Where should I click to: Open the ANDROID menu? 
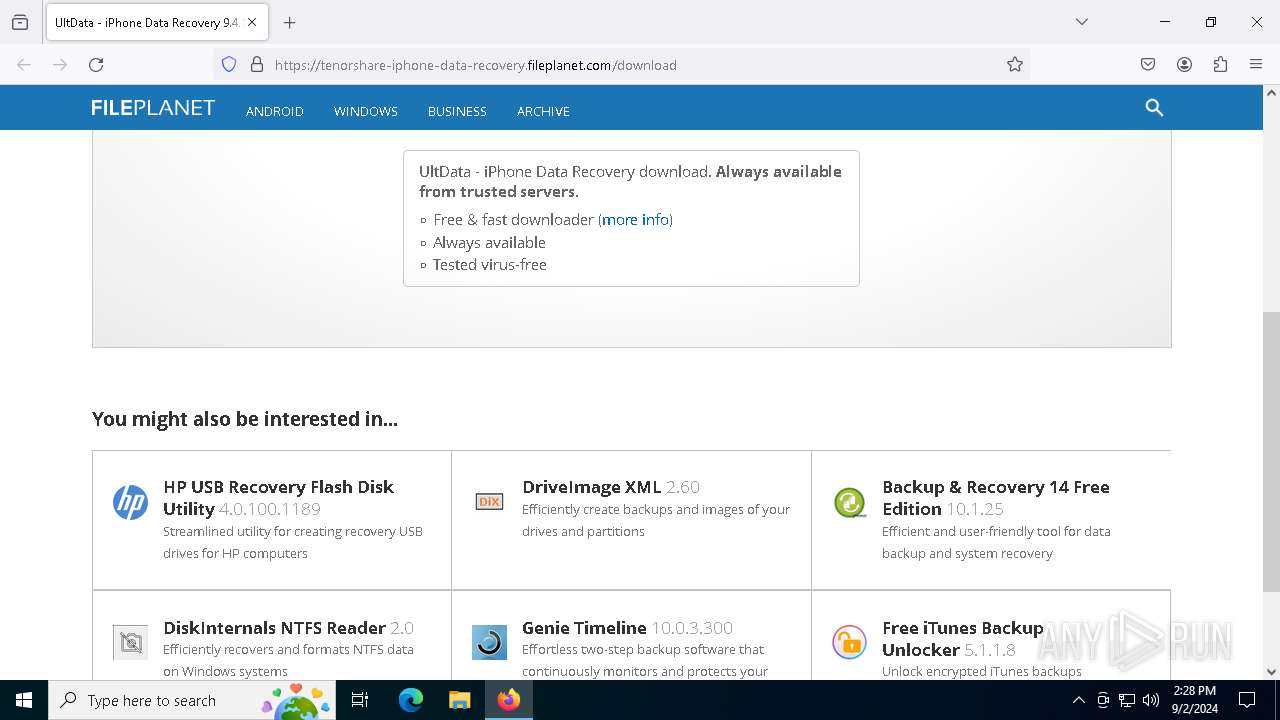coord(275,111)
